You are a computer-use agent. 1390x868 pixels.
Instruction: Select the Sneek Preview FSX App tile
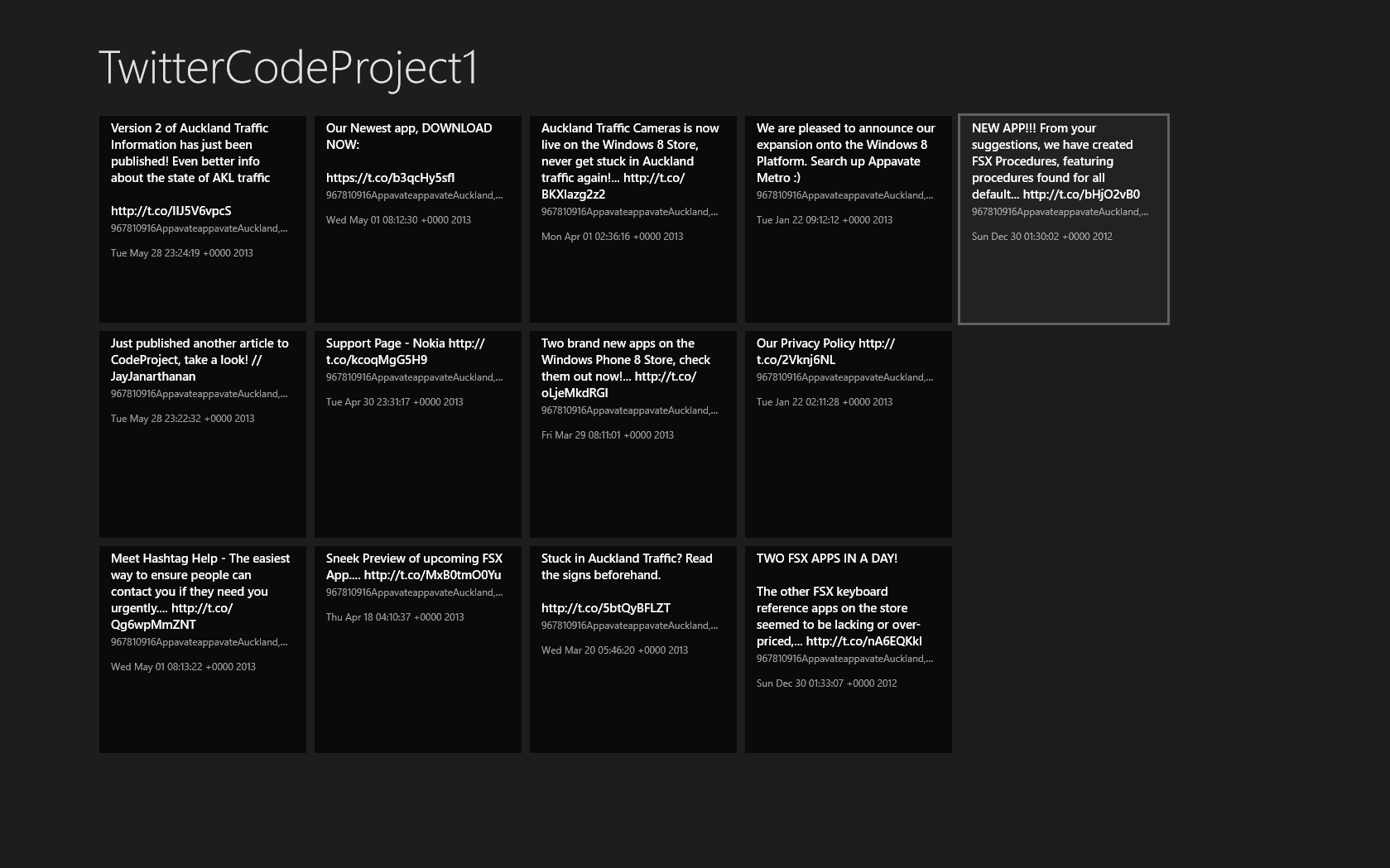pos(418,650)
